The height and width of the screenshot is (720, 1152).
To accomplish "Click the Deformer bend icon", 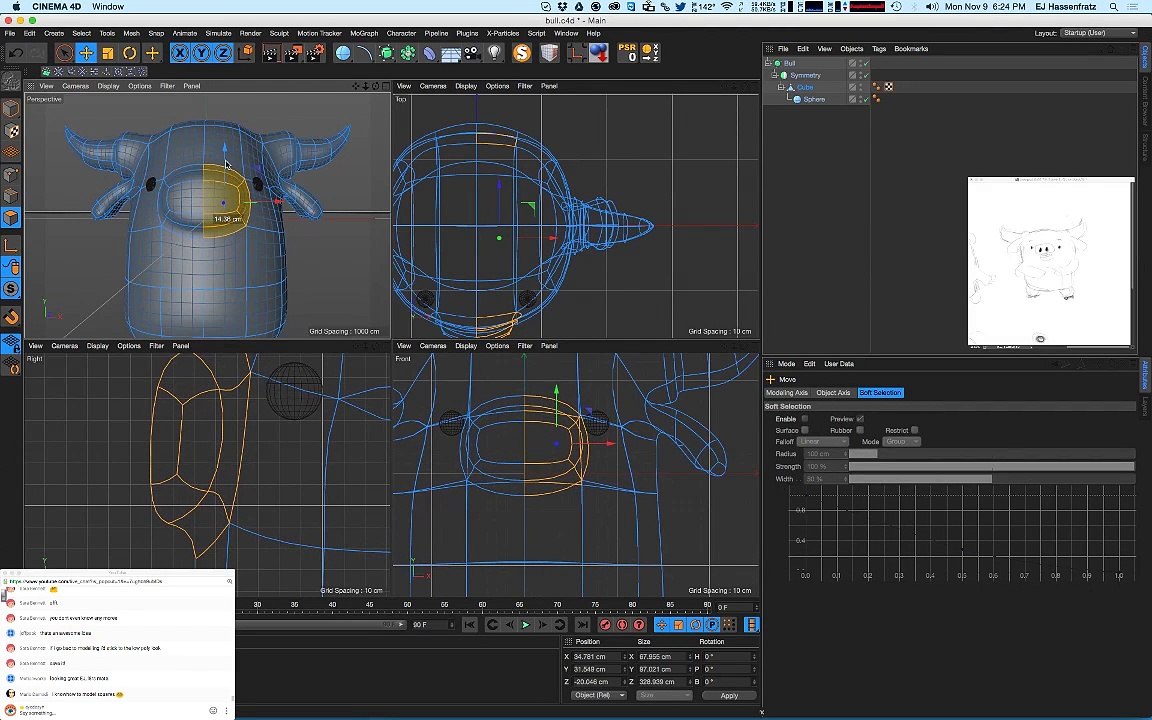I will pos(429,53).
